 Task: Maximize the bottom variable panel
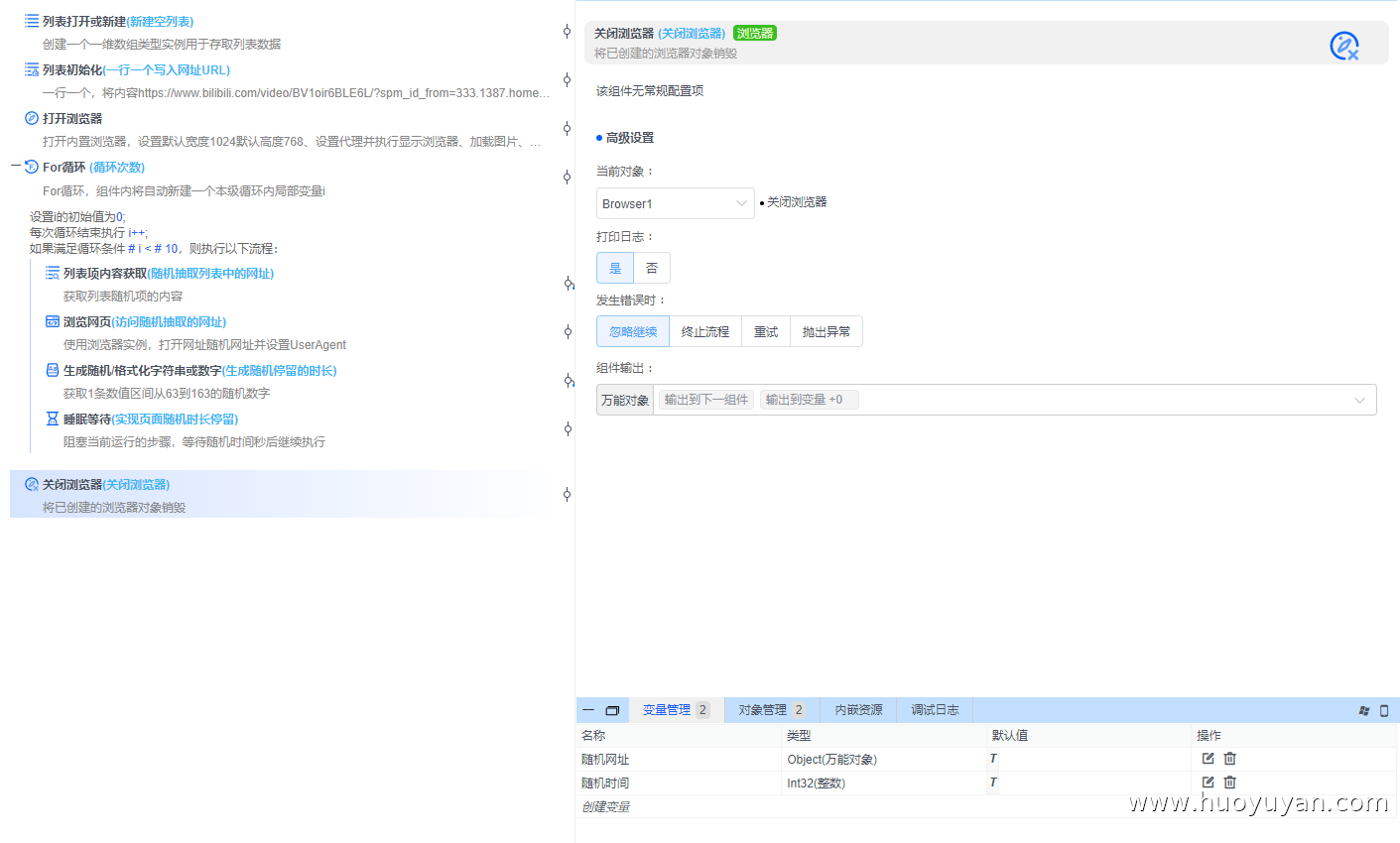point(612,710)
